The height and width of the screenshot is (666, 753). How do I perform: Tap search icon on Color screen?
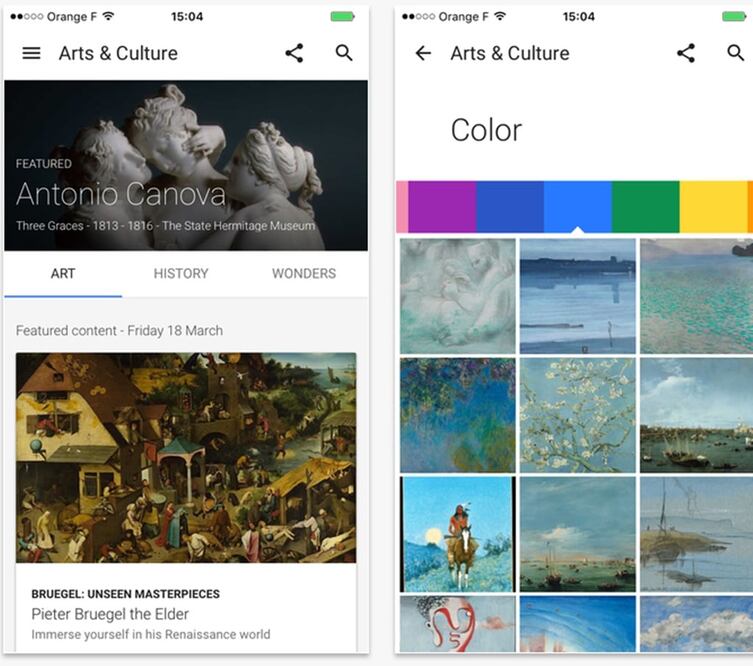[x=736, y=53]
